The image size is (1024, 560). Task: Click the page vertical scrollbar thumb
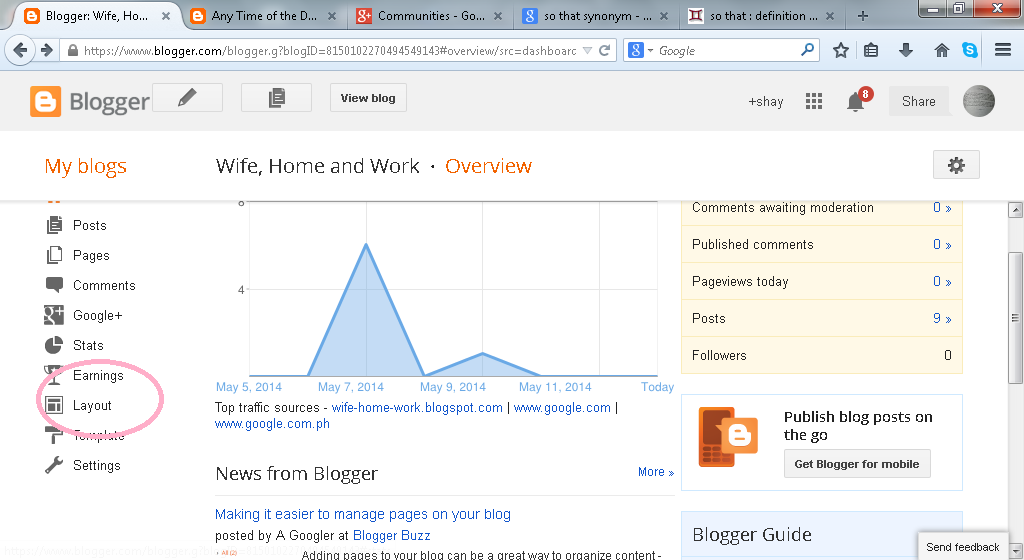(x=1015, y=318)
